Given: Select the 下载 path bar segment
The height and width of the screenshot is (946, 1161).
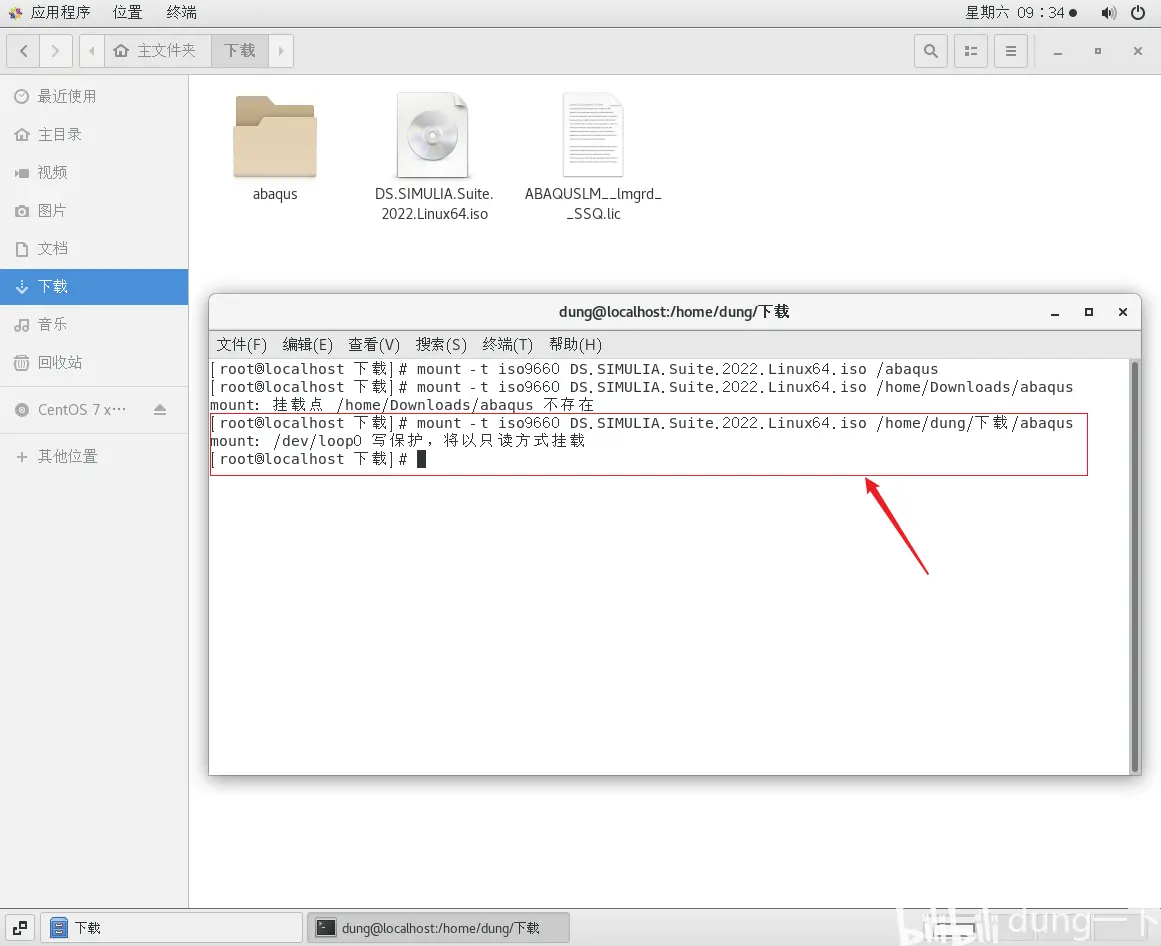Looking at the screenshot, I should point(240,51).
